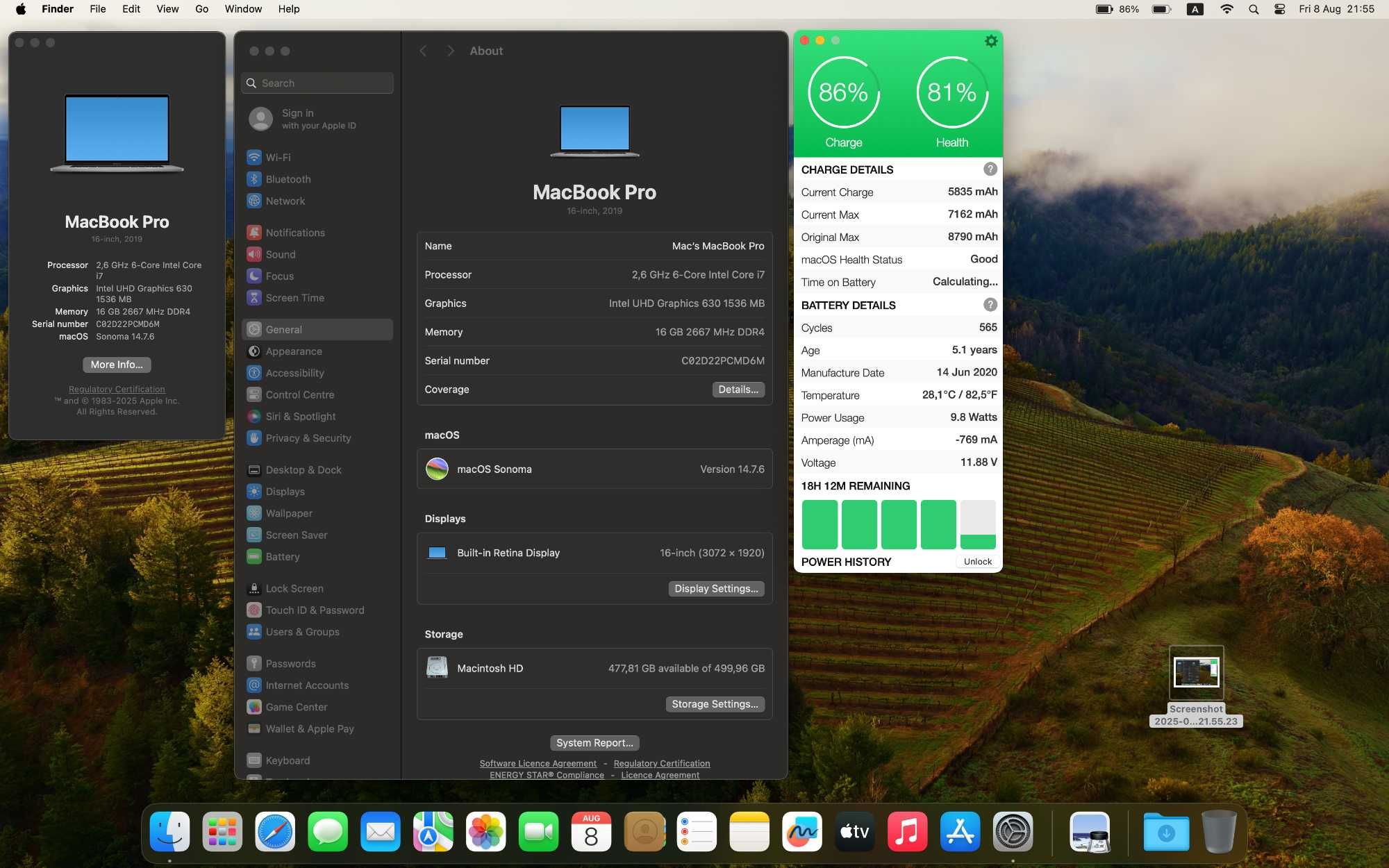Click the More Info... button
This screenshot has height=868, width=1389.
point(117,365)
